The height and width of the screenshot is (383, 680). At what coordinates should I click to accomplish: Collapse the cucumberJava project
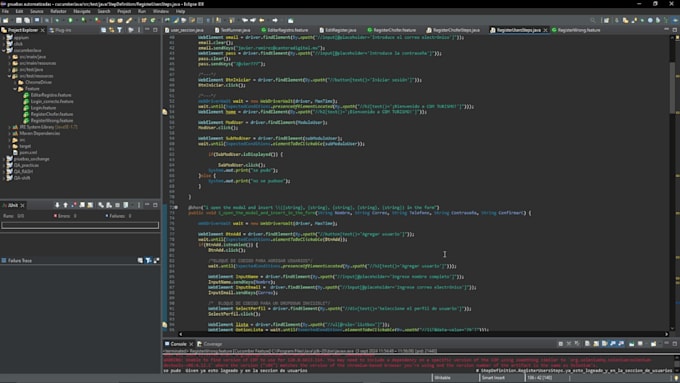click(x=4, y=50)
